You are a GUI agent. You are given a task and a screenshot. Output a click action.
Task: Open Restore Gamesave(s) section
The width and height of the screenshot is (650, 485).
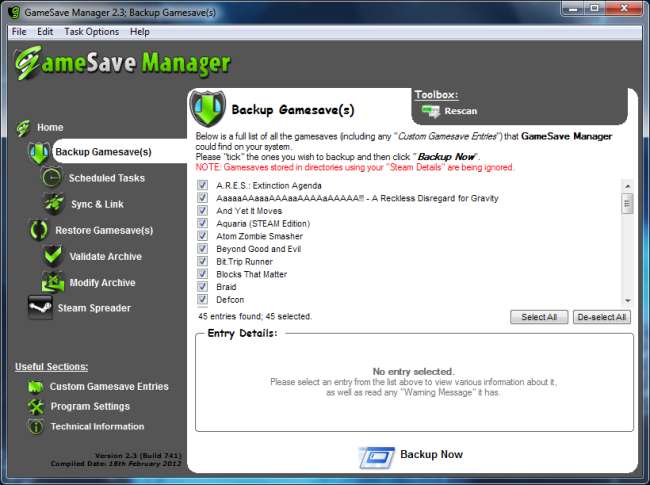click(x=104, y=230)
